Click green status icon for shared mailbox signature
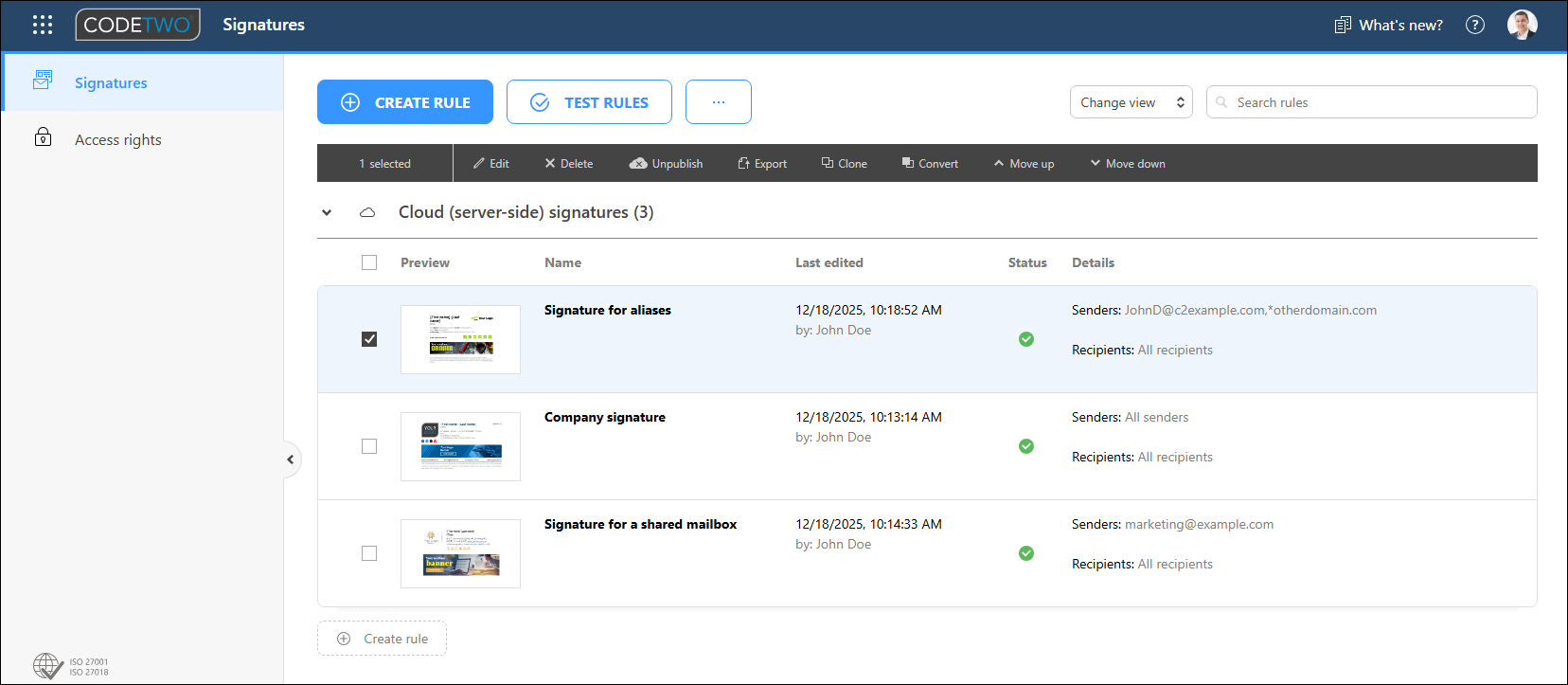1568x685 pixels. [x=1026, y=553]
